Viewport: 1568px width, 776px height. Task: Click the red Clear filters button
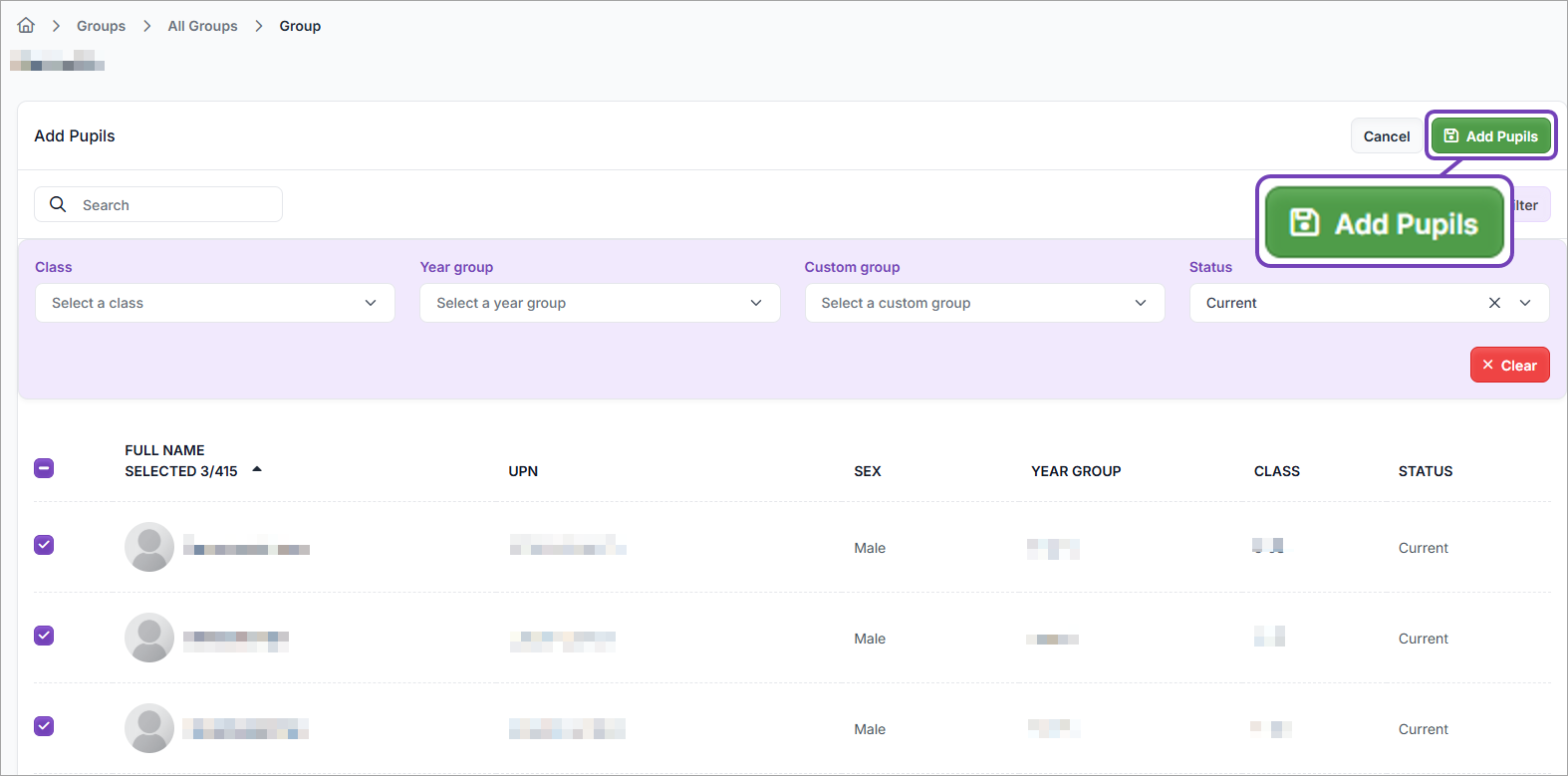coord(1509,365)
